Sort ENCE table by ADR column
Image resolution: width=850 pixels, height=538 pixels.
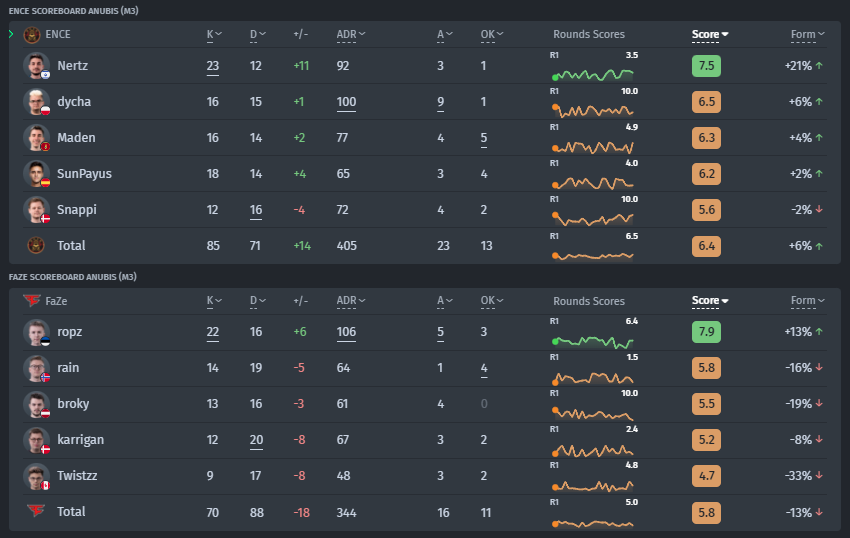351,35
